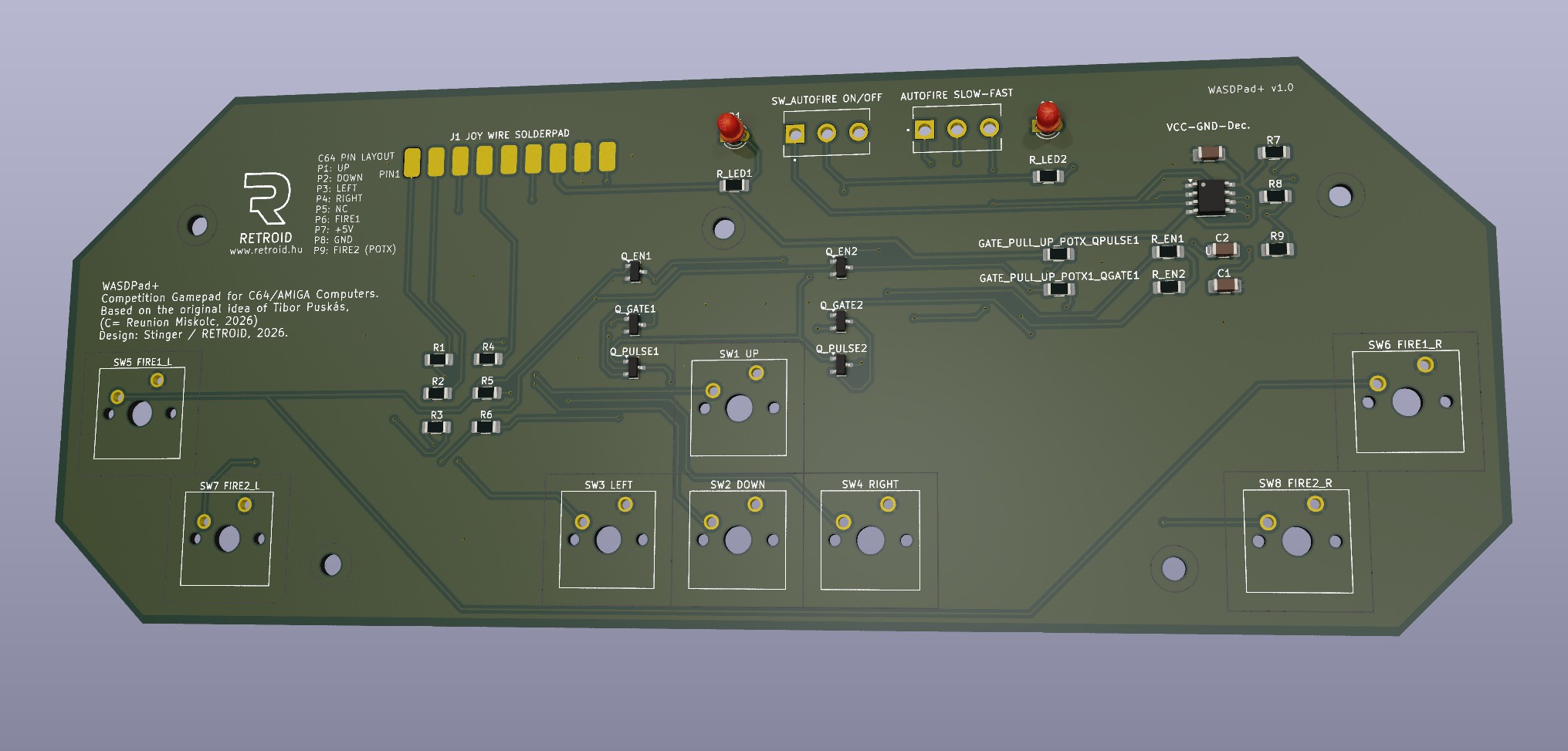Click the AUTOFIRE SLOW-FAST pin header
The height and width of the screenshot is (751, 1568).
coord(957,128)
